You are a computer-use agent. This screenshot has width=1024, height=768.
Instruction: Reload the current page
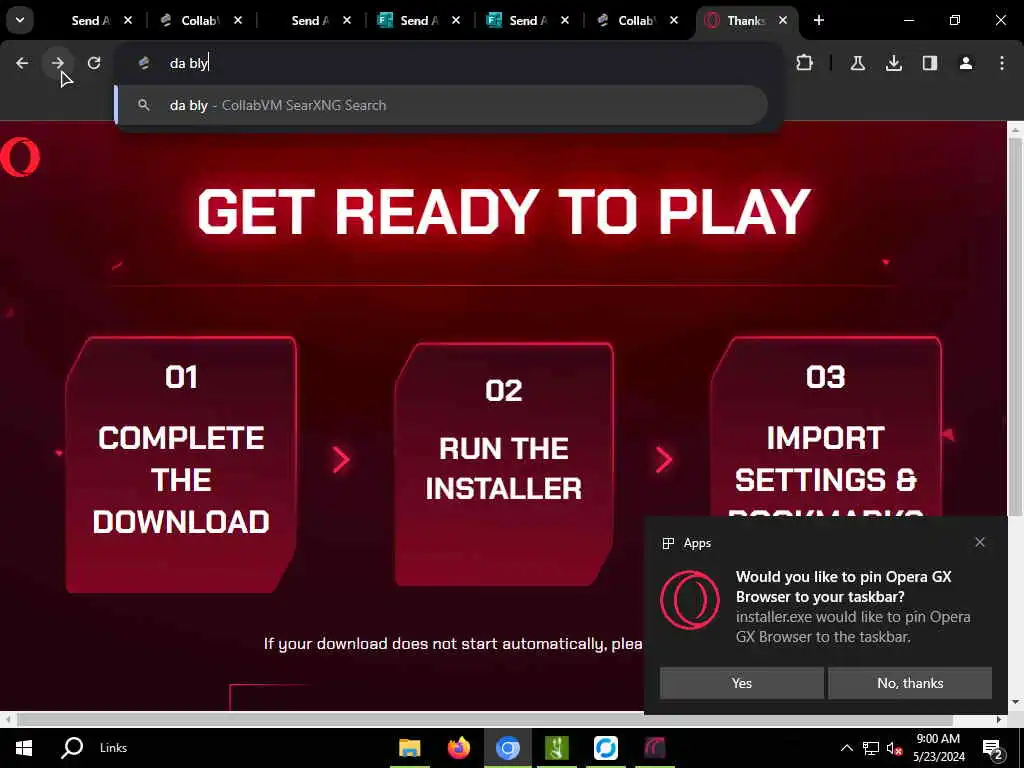pyautogui.click(x=94, y=63)
